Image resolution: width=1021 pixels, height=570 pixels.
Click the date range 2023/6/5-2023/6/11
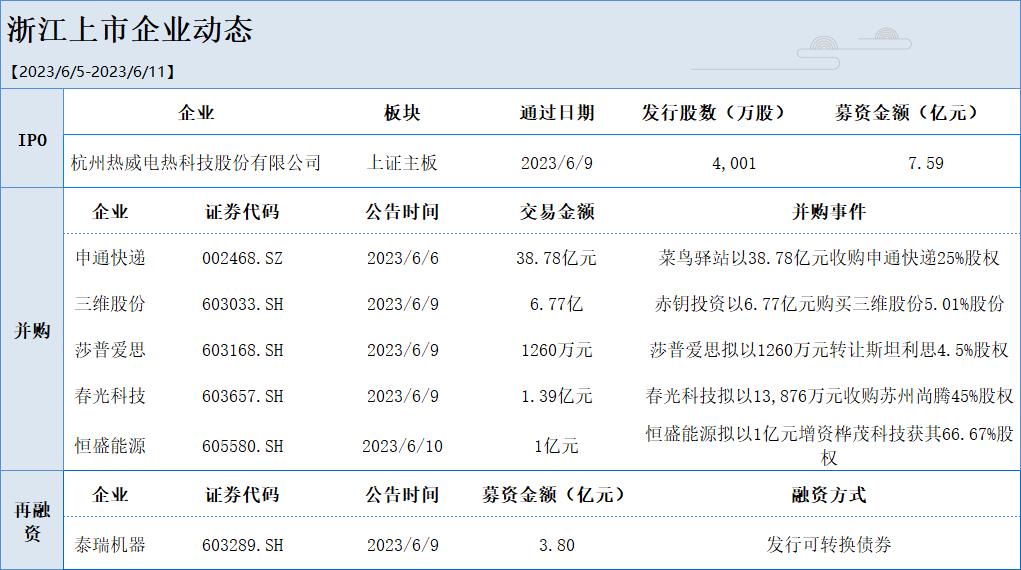92,72
